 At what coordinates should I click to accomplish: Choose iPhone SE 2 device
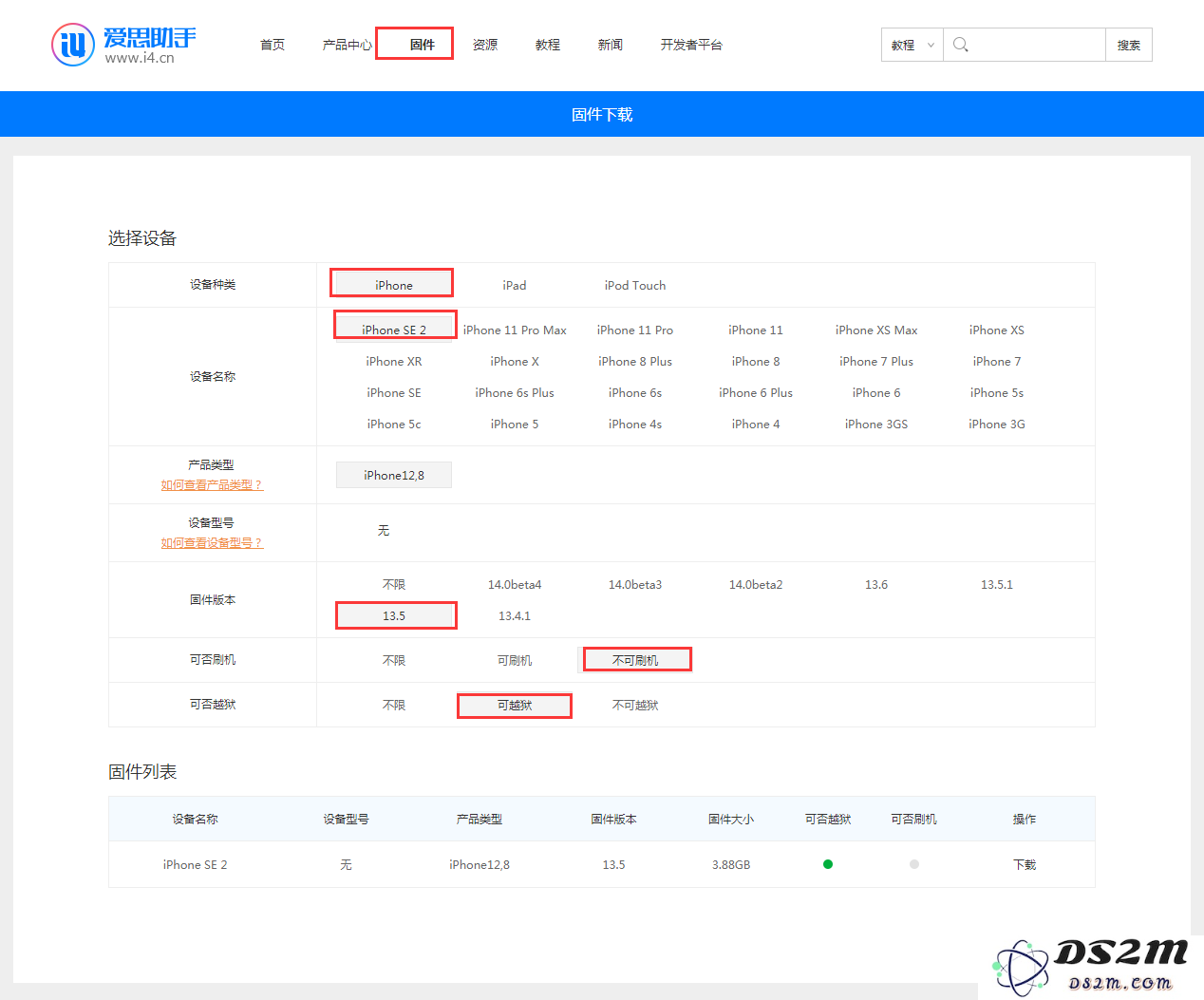(394, 330)
